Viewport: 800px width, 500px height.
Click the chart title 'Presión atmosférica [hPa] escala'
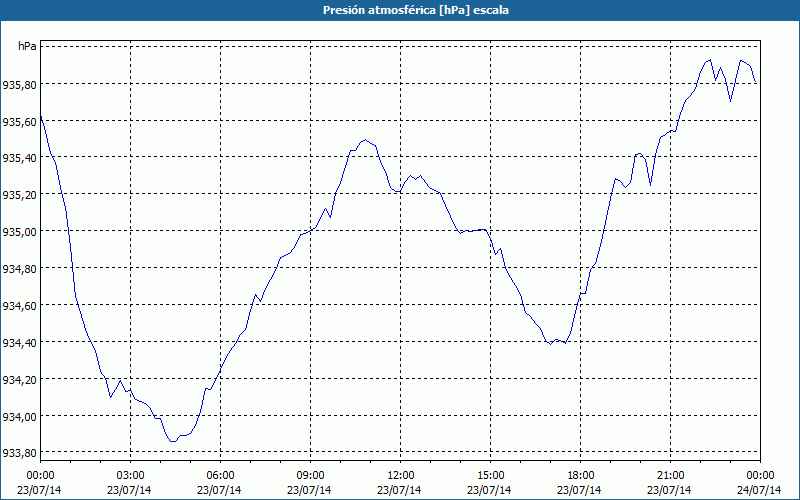(416, 10)
